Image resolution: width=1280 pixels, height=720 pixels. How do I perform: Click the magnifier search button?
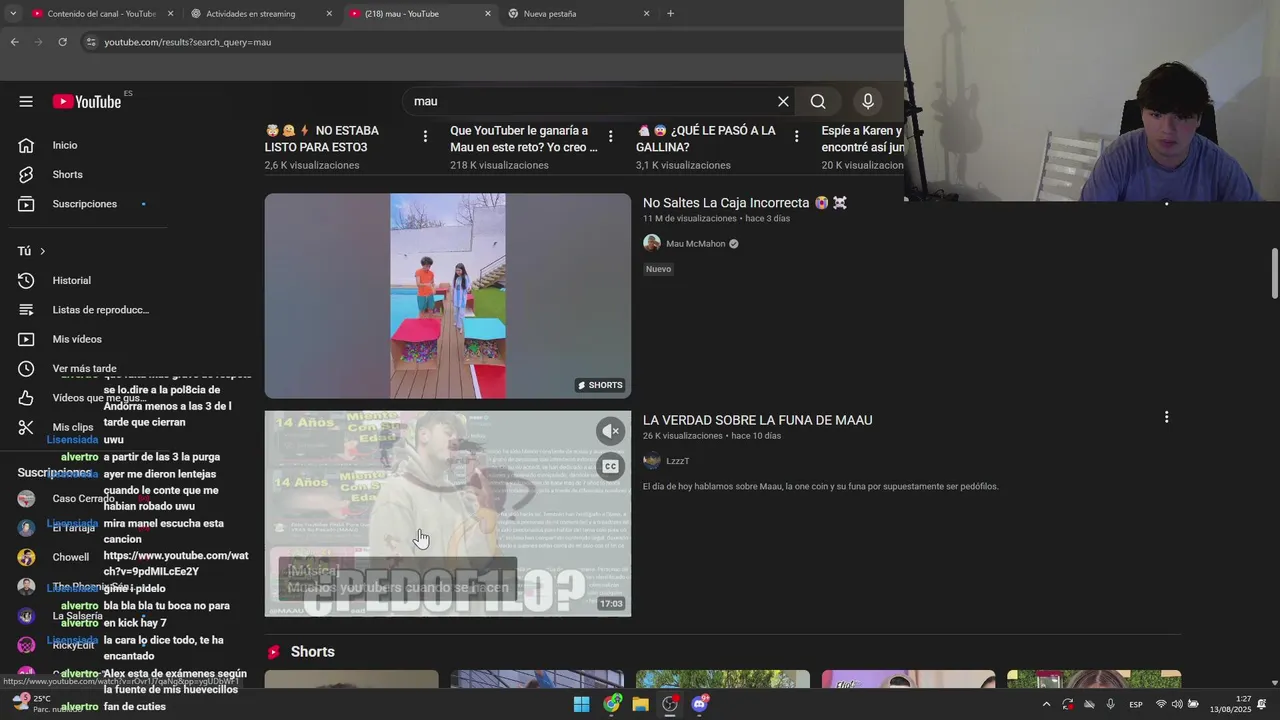(818, 101)
